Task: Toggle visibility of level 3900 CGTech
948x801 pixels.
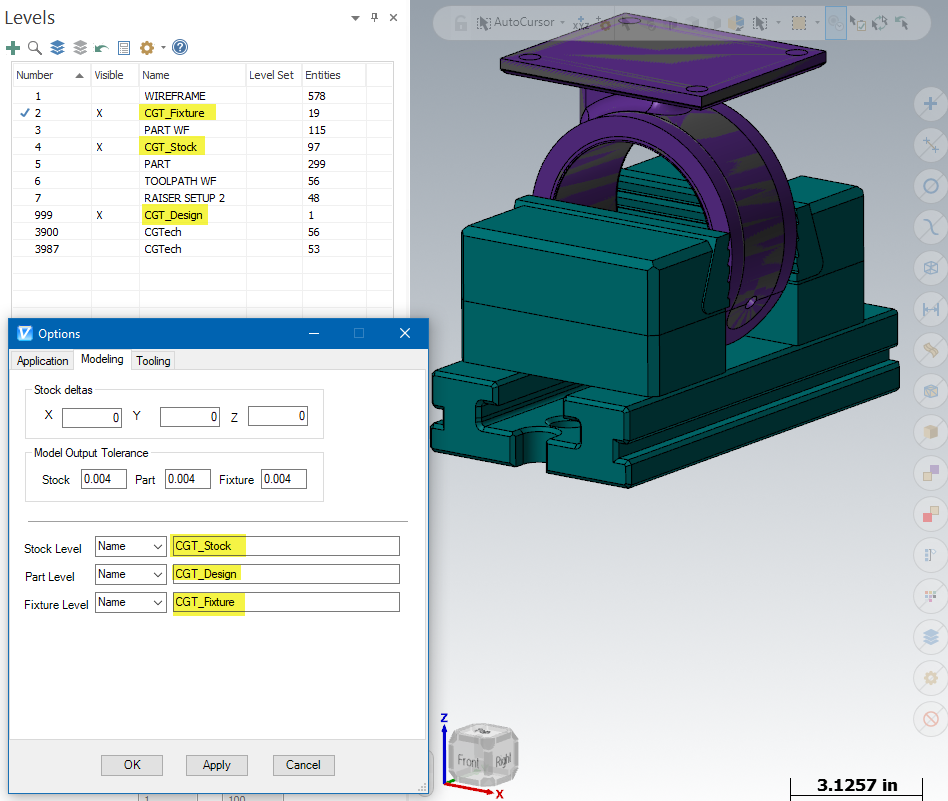Action: [x=115, y=232]
